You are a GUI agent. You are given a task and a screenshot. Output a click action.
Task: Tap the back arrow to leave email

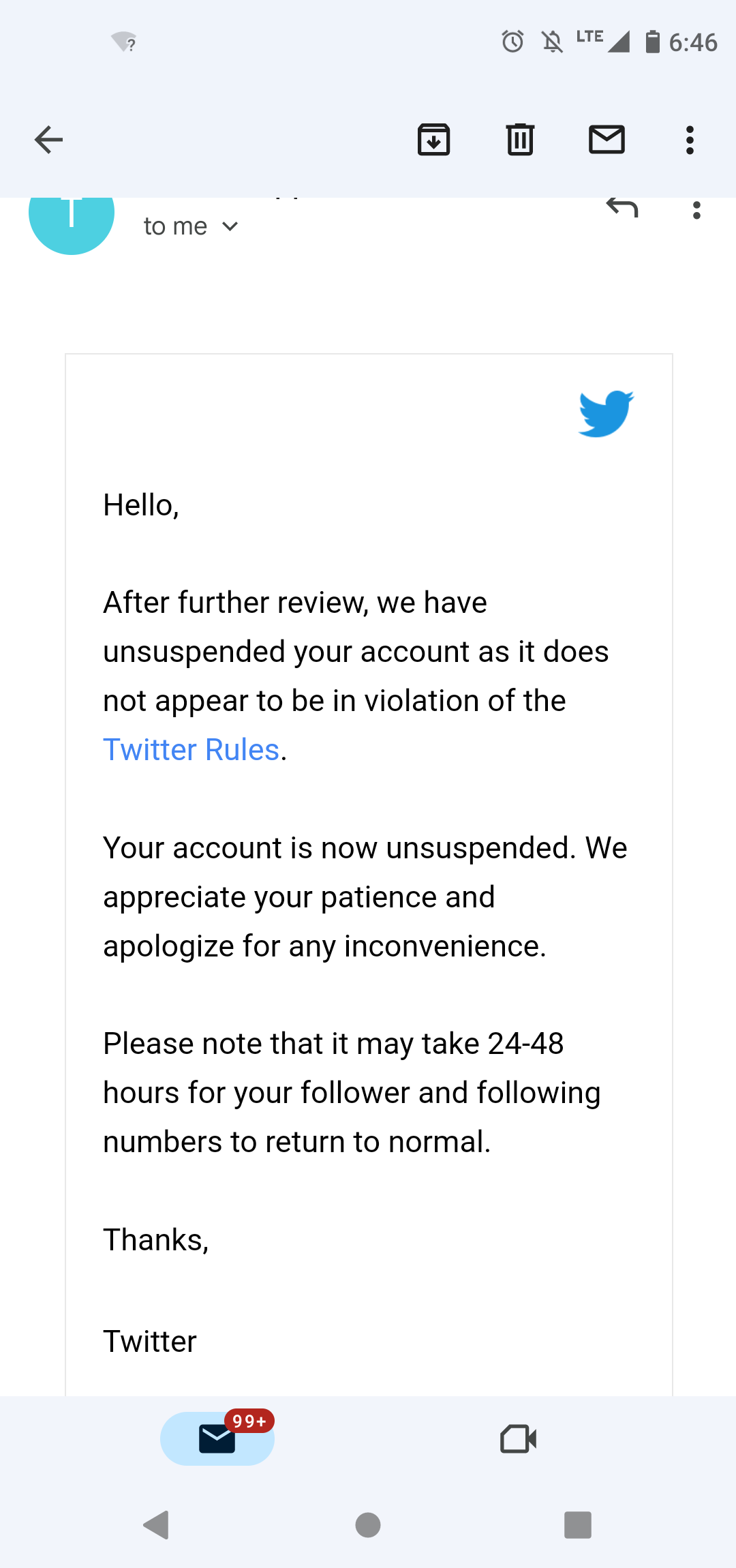pos(48,140)
